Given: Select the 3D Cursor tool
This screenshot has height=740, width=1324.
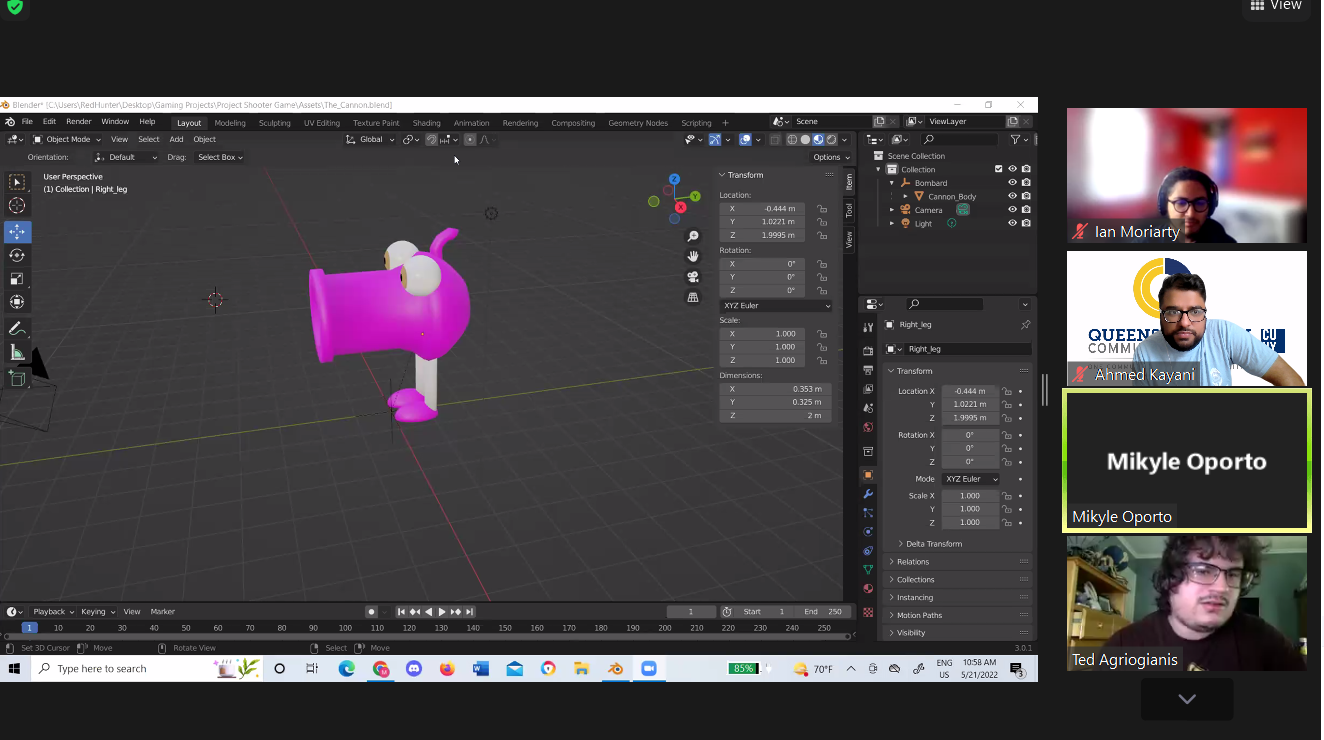Looking at the screenshot, I should 17,205.
